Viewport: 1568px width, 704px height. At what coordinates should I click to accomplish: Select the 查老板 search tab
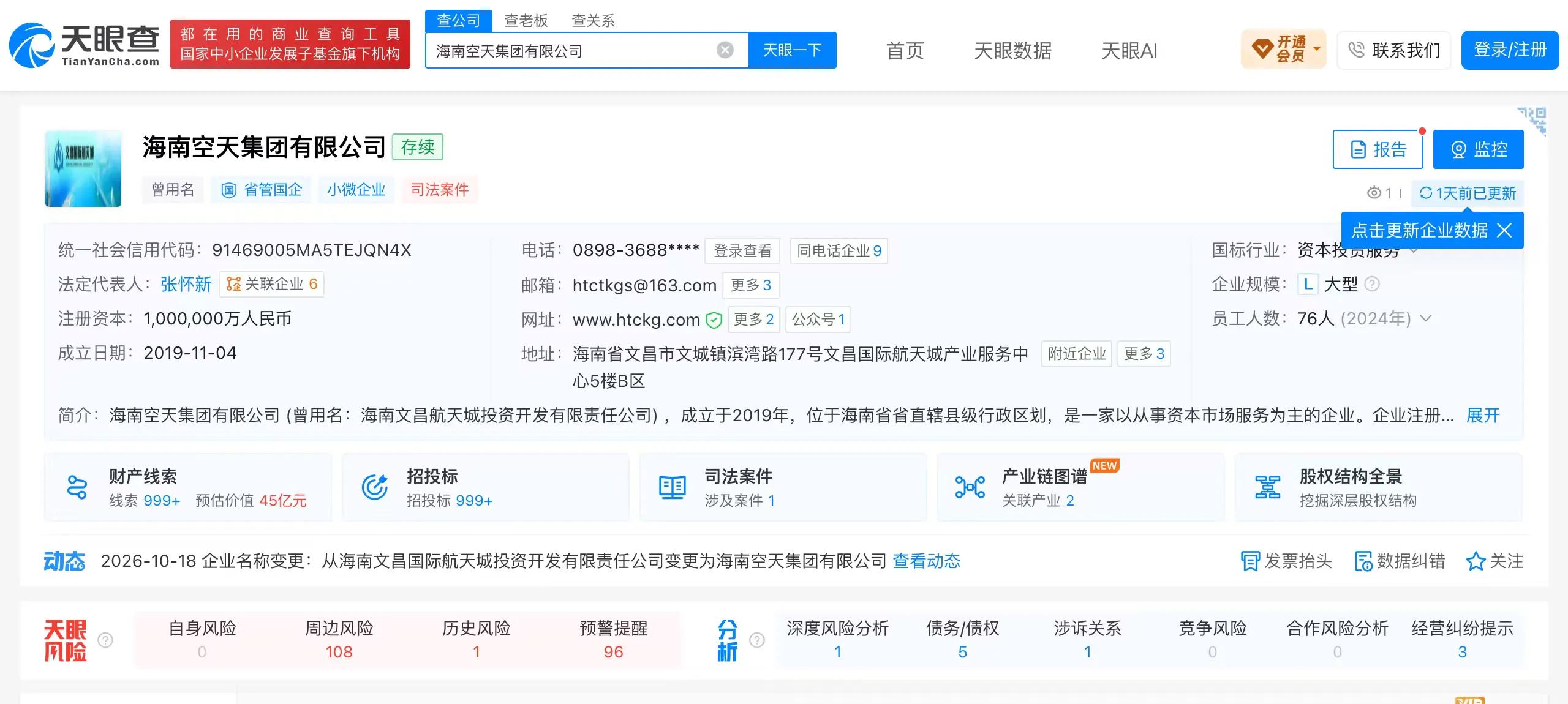pos(526,21)
